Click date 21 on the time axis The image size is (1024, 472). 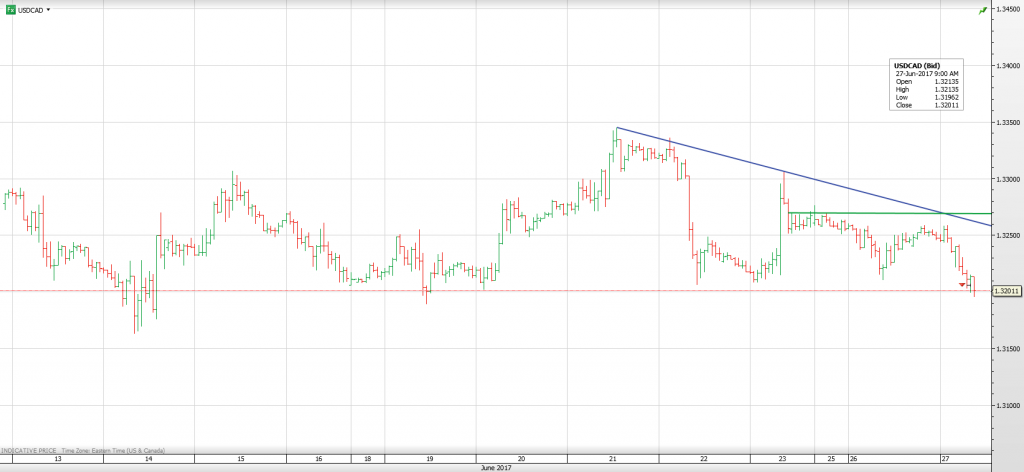(x=612, y=458)
